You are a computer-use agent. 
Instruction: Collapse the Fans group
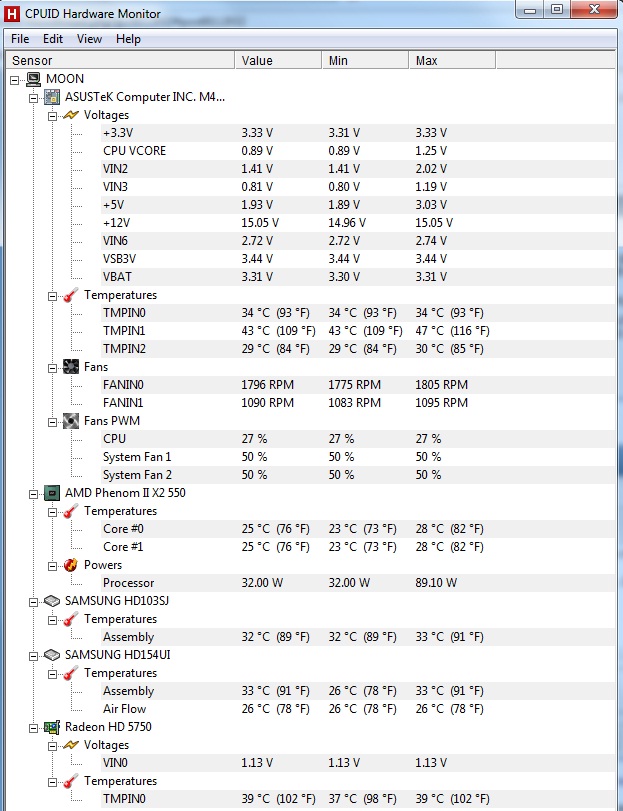pyautogui.click(x=52, y=368)
